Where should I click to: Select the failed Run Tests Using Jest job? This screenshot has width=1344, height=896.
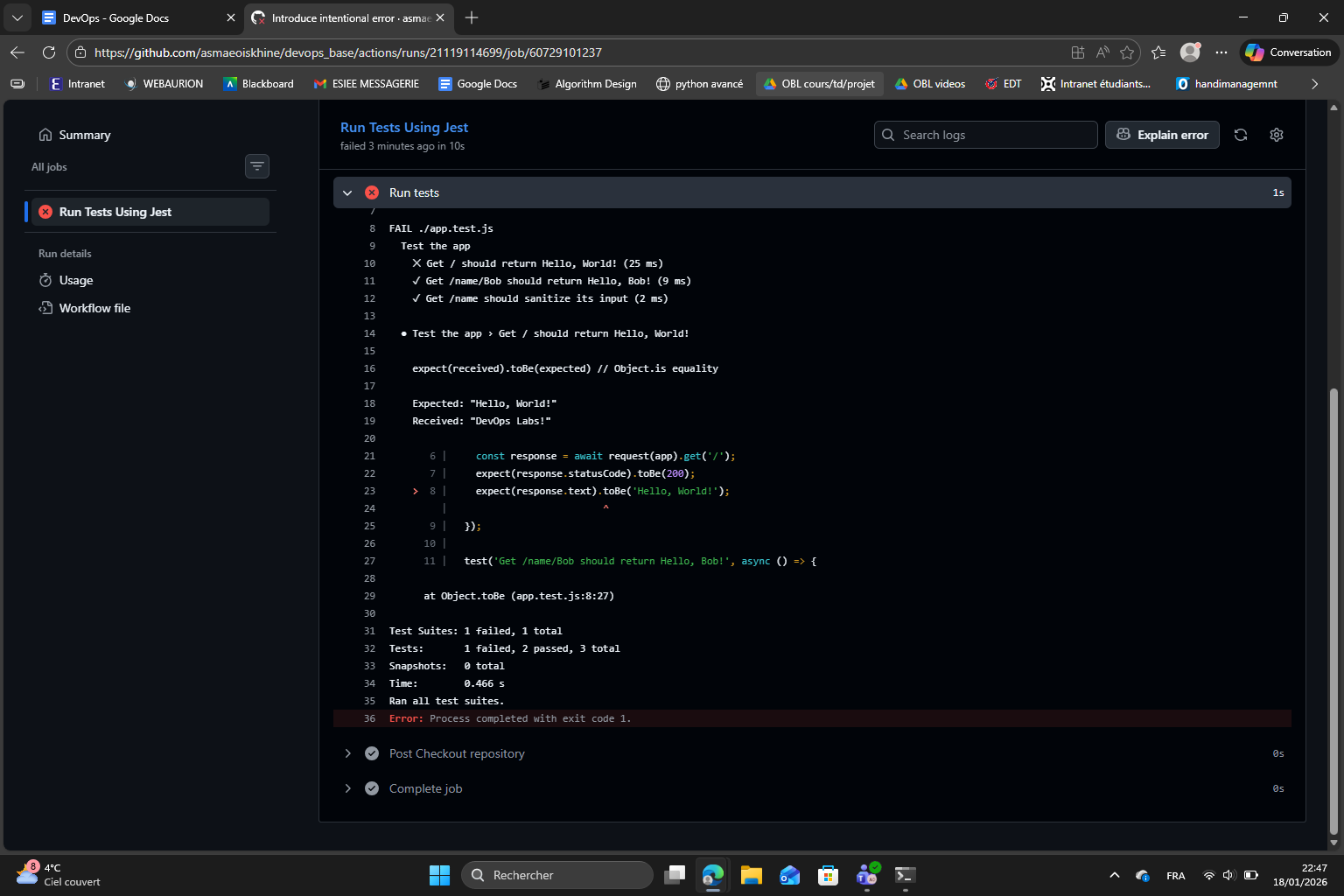[x=115, y=212]
